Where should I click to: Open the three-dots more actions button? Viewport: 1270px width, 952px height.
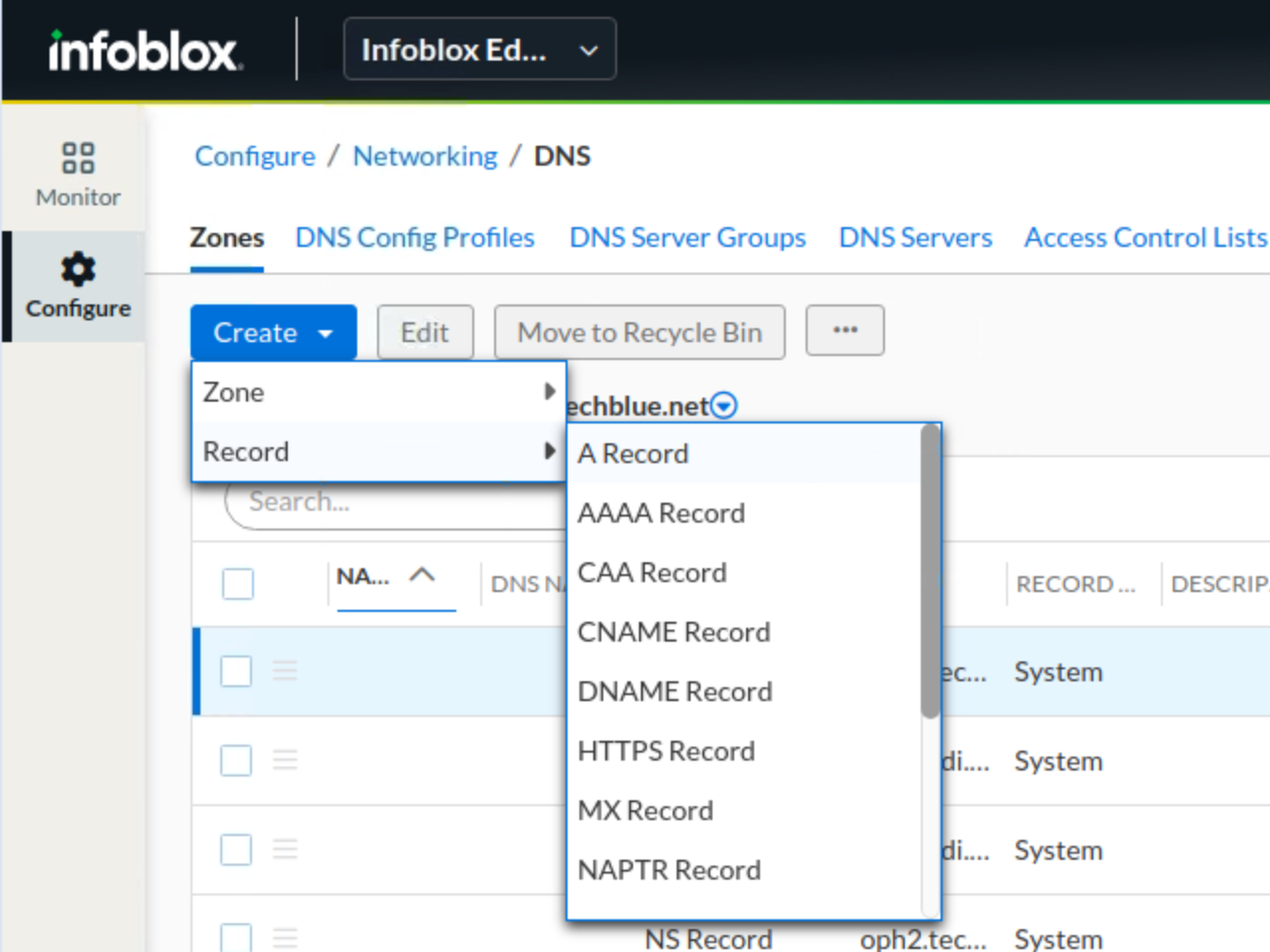pos(844,330)
